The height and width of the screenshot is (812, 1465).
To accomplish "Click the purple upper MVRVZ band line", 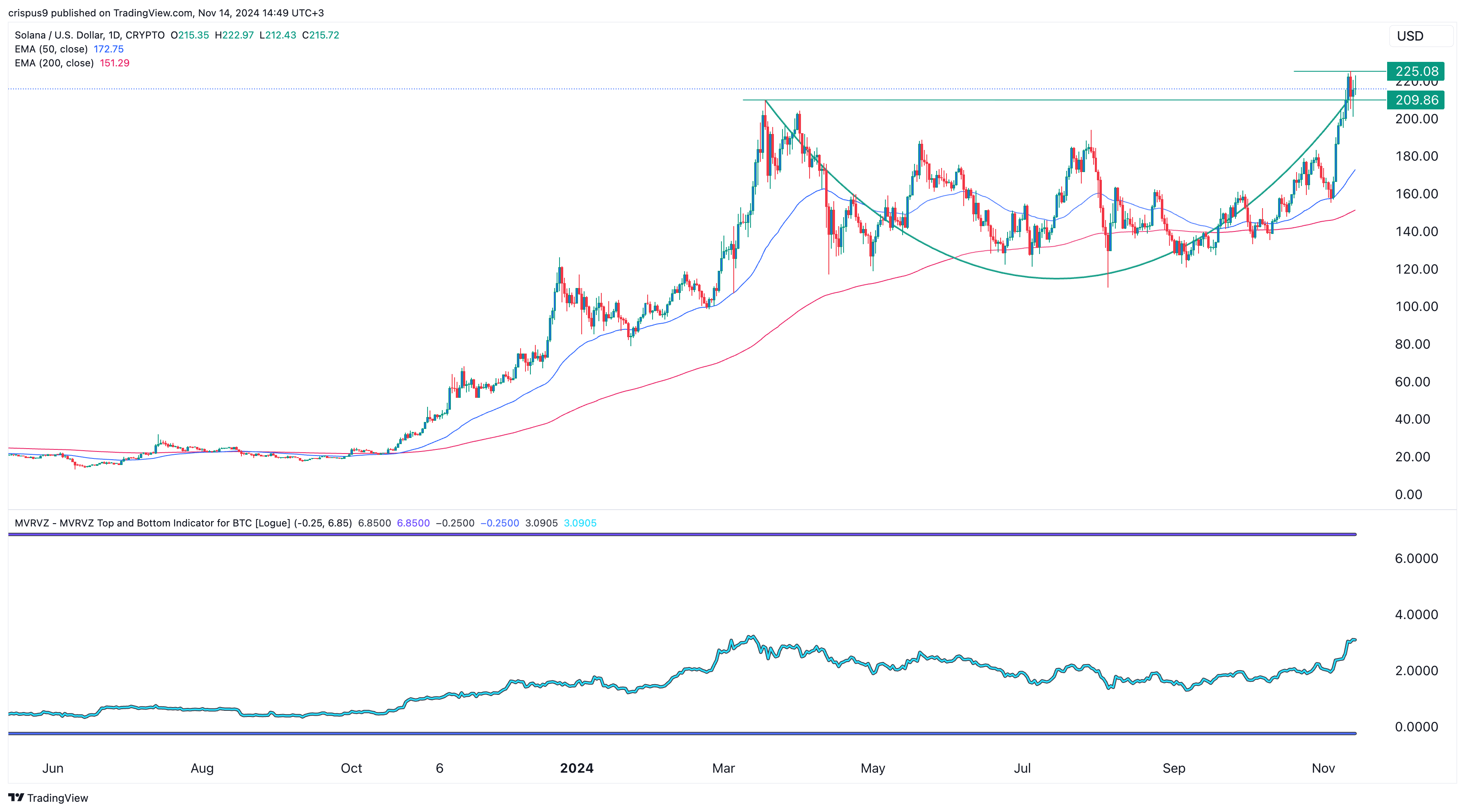I will 682,534.
